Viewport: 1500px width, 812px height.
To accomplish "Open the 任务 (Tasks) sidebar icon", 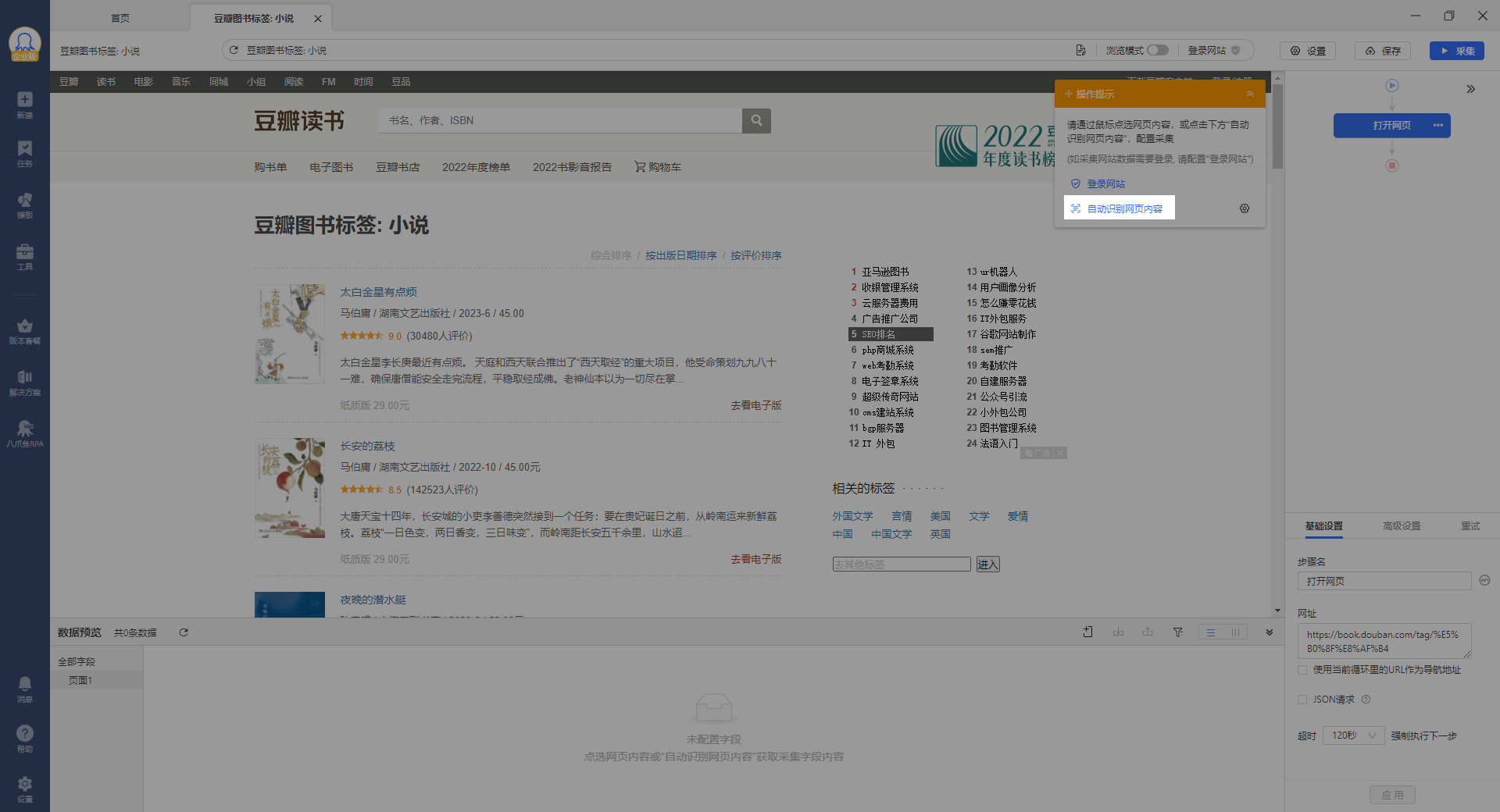I will 25,153.
